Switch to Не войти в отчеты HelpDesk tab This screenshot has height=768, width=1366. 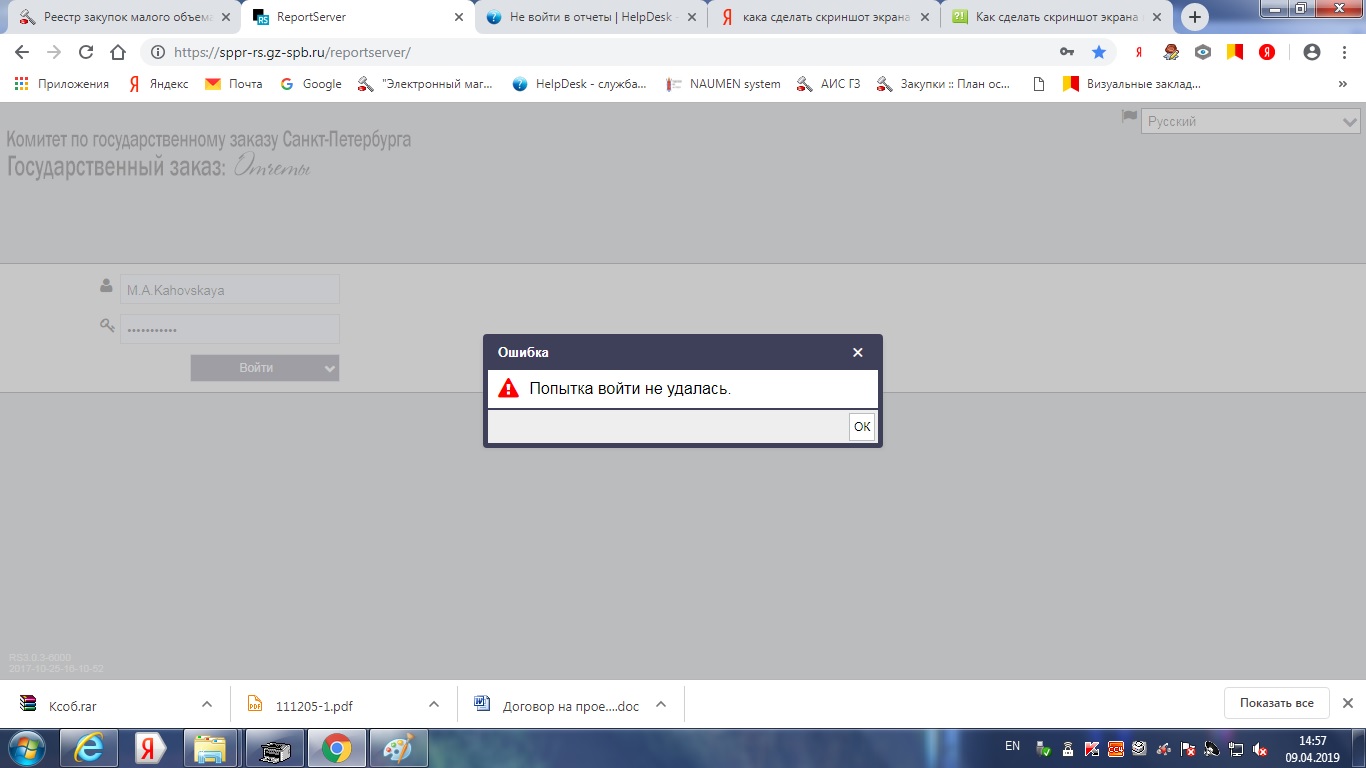tap(590, 17)
